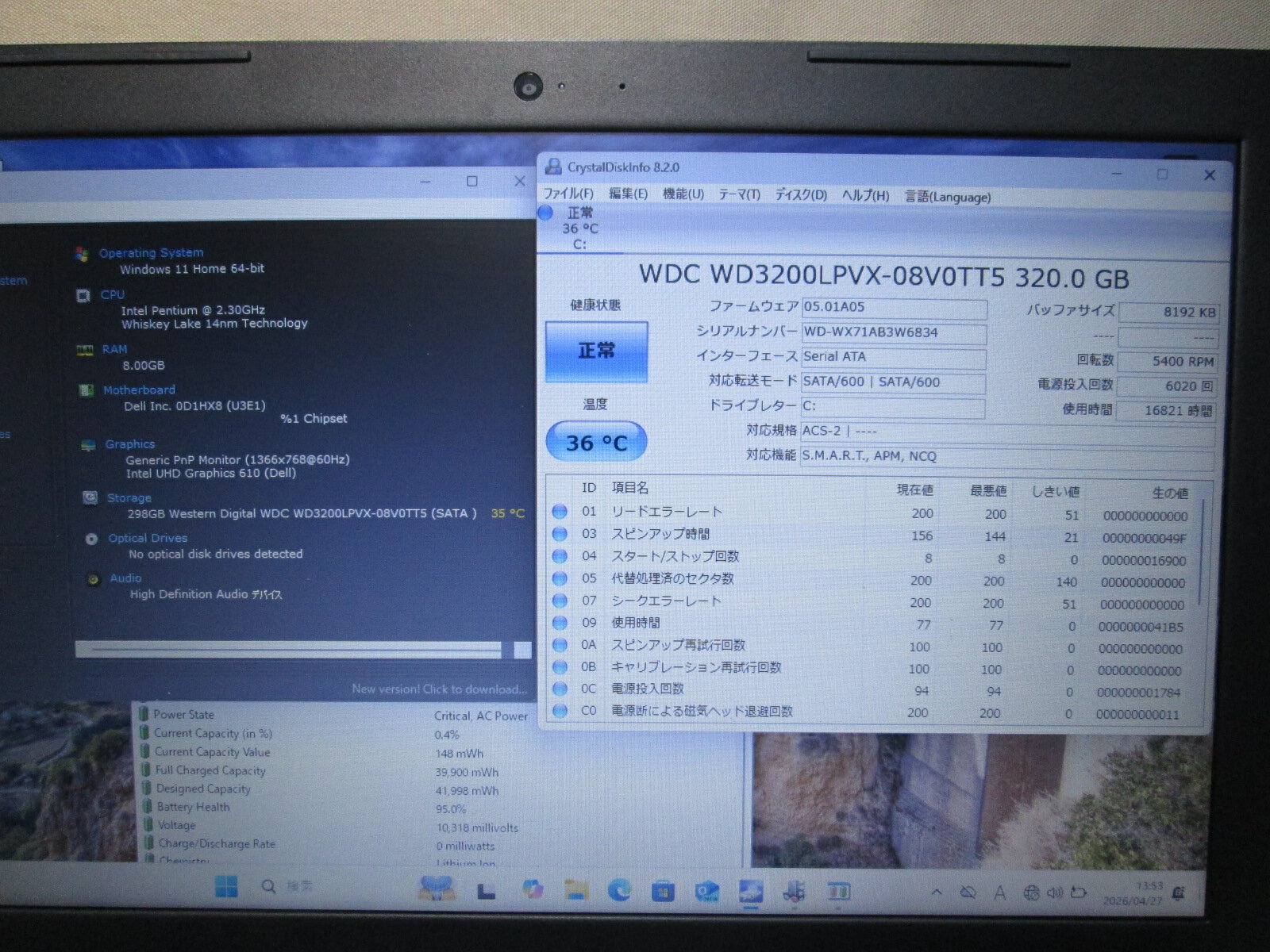Click status dot for ID 0C power cycle count
The image size is (1270, 952).
pyautogui.click(x=560, y=689)
